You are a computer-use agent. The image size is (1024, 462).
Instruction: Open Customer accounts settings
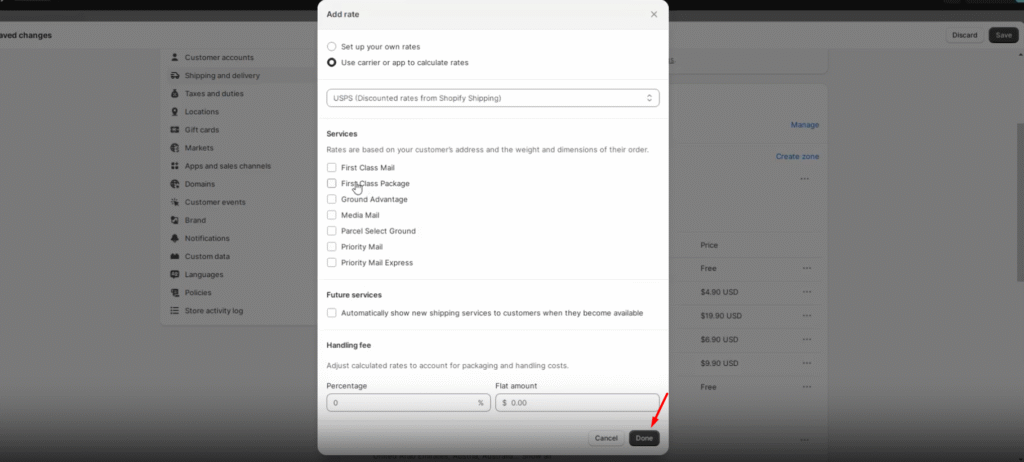tap(219, 58)
